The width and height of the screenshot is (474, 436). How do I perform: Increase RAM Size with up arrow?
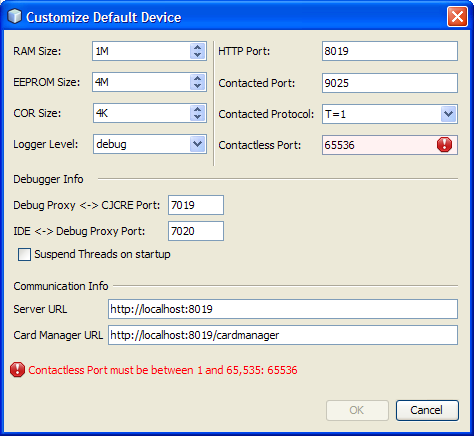[198, 47]
